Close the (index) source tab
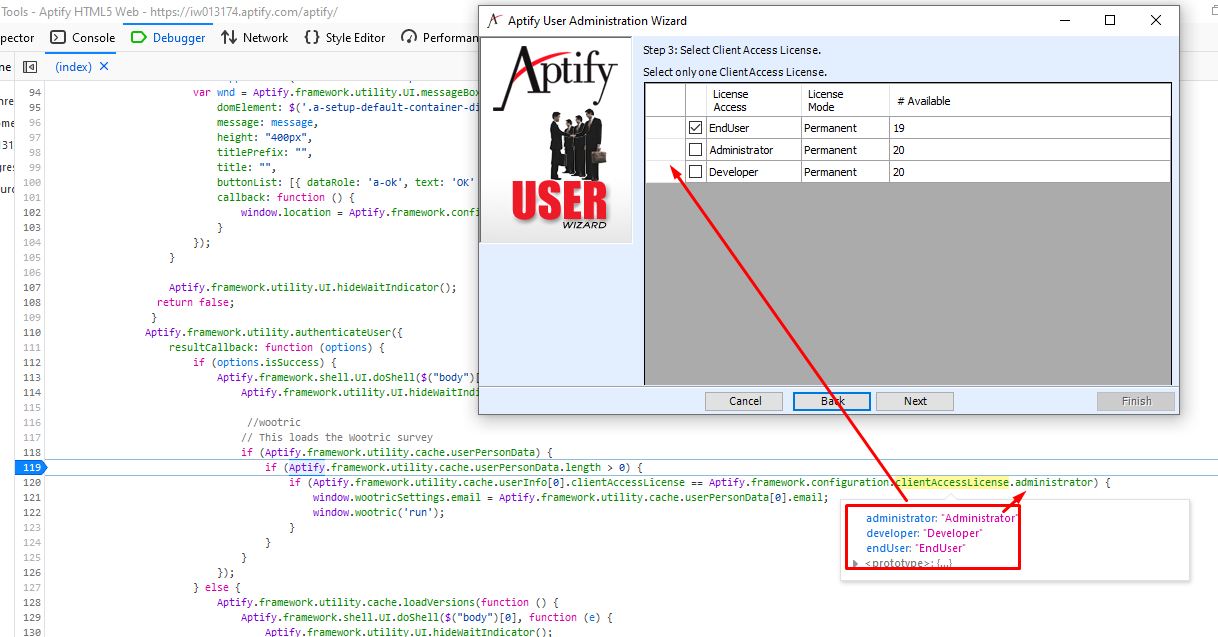The image size is (1218, 637). (104, 66)
